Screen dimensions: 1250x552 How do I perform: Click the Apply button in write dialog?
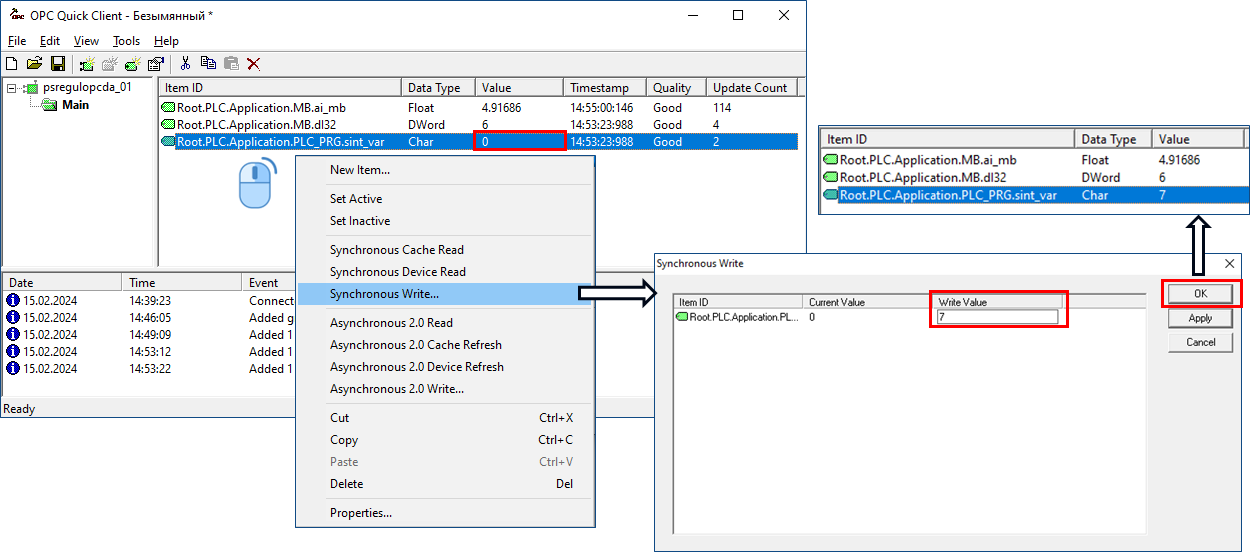point(1200,318)
